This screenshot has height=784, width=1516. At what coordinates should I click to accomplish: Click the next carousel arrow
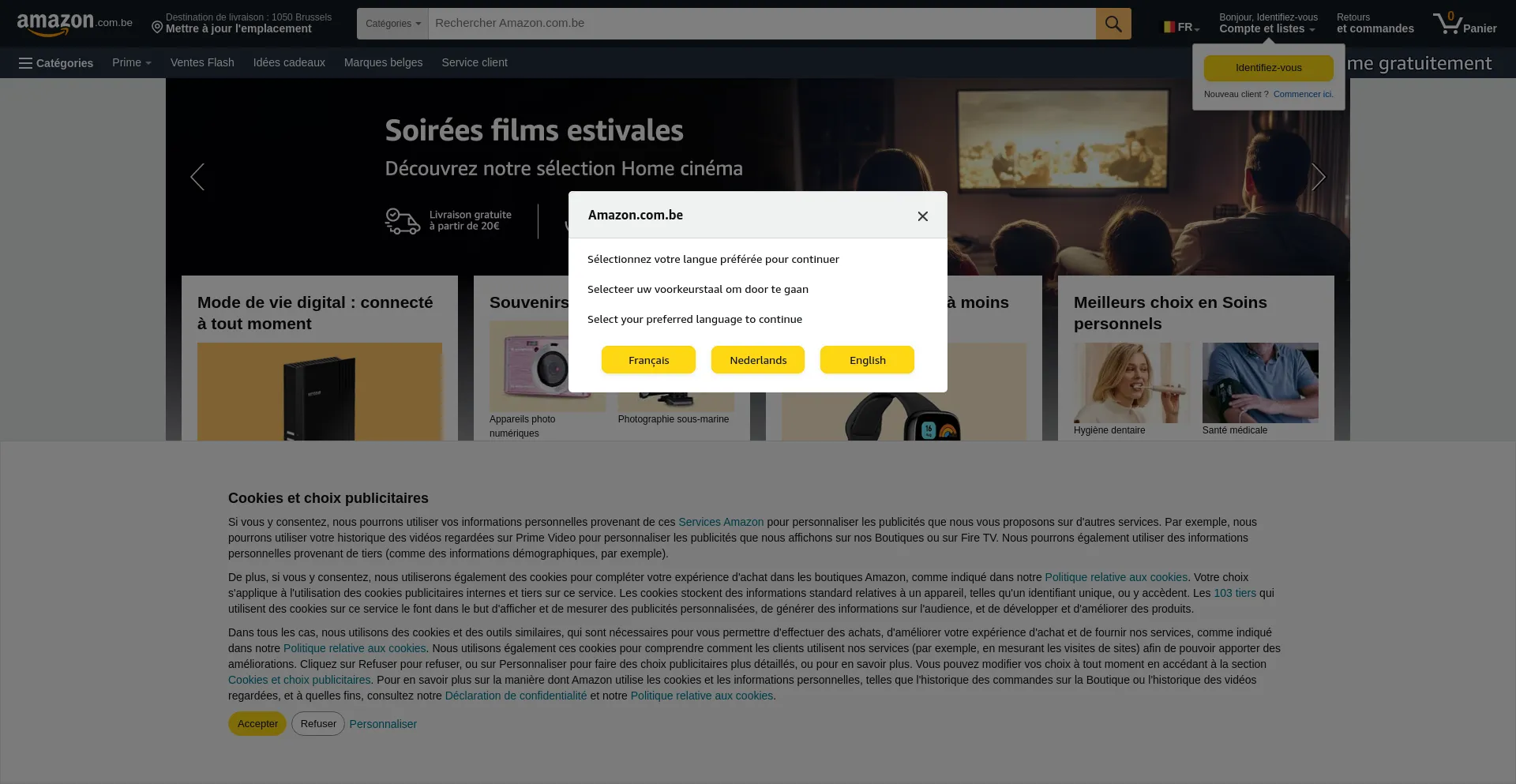1318,177
